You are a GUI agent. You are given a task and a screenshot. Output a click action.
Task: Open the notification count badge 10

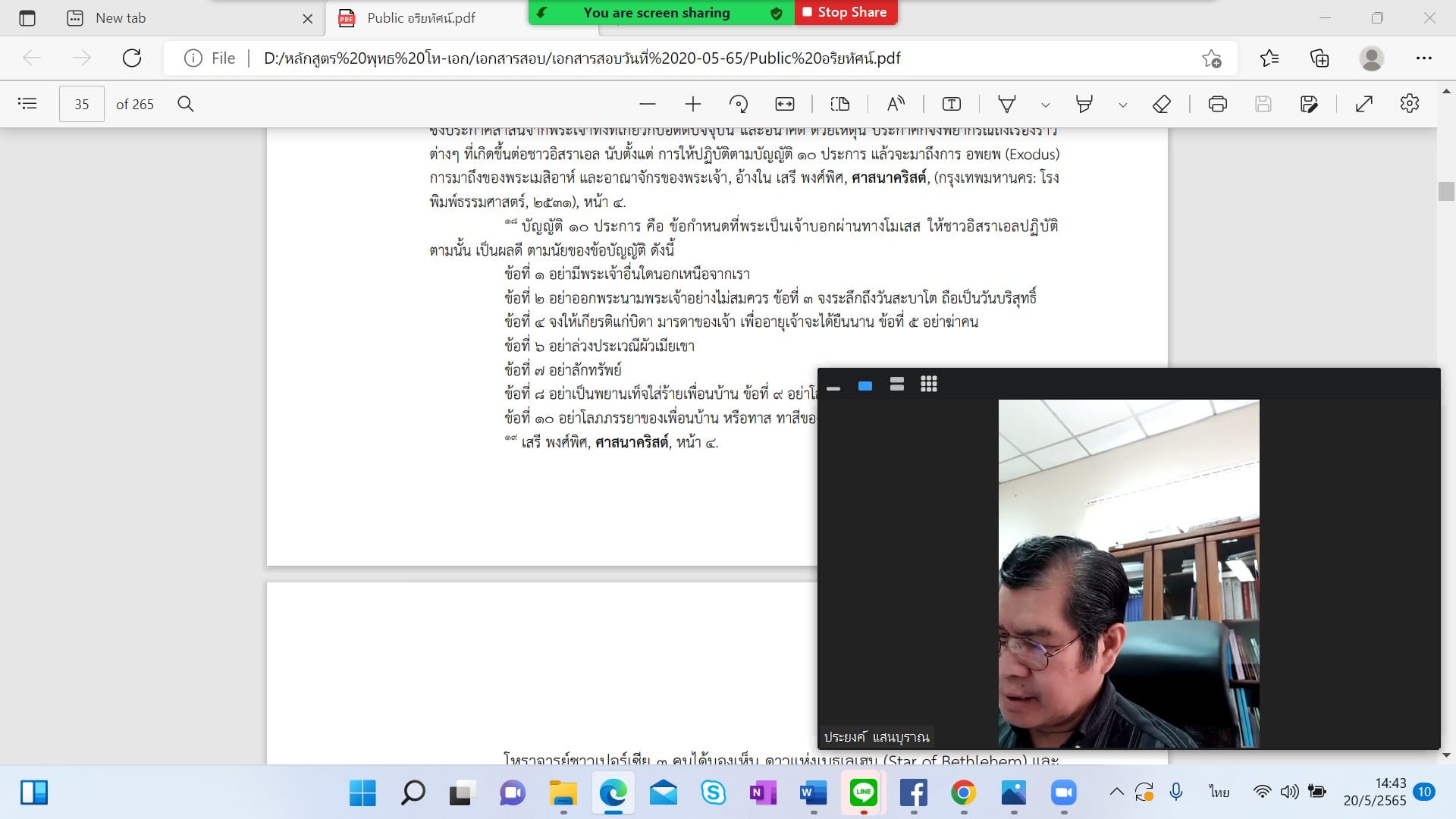[x=1424, y=792]
